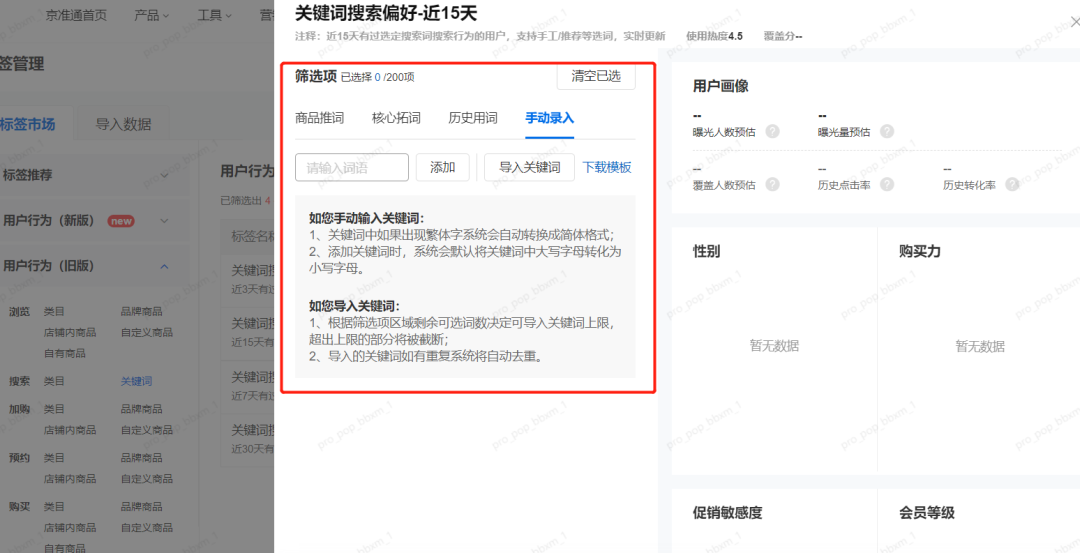Click the help icon beside 曝光人数预估
Image resolution: width=1080 pixels, height=553 pixels.
772,132
